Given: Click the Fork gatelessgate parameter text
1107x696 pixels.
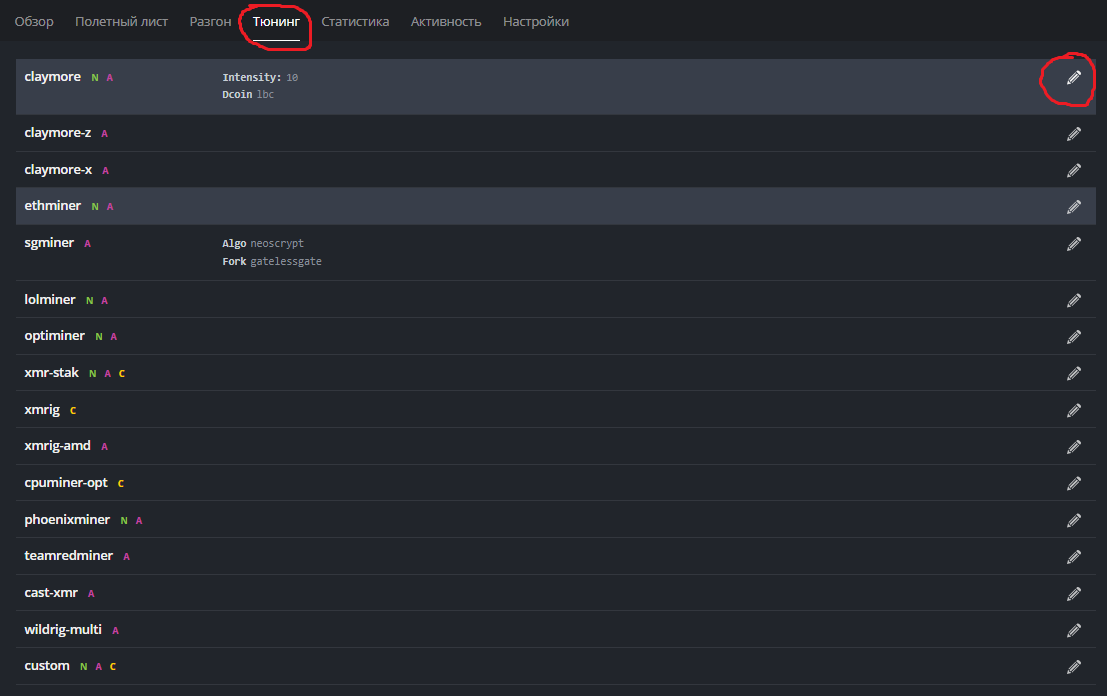Looking at the screenshot, I should [x=272, y=261].
